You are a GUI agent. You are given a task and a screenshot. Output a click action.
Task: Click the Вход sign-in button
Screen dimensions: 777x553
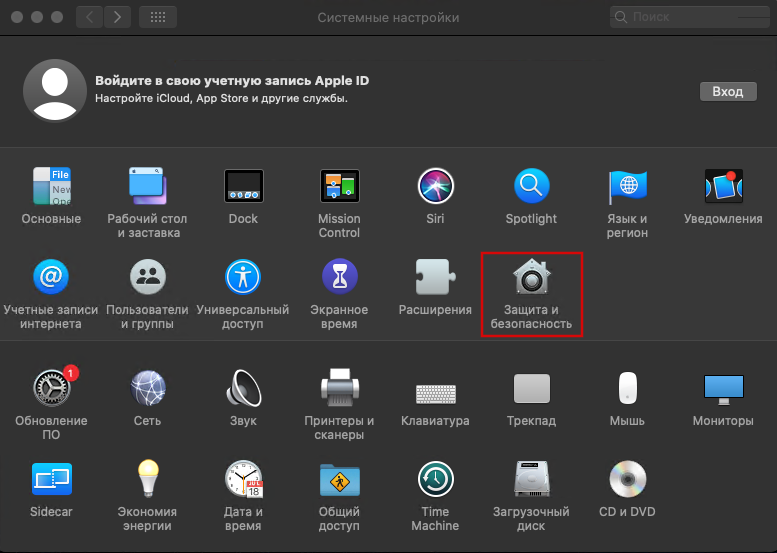tap(728, 92)
